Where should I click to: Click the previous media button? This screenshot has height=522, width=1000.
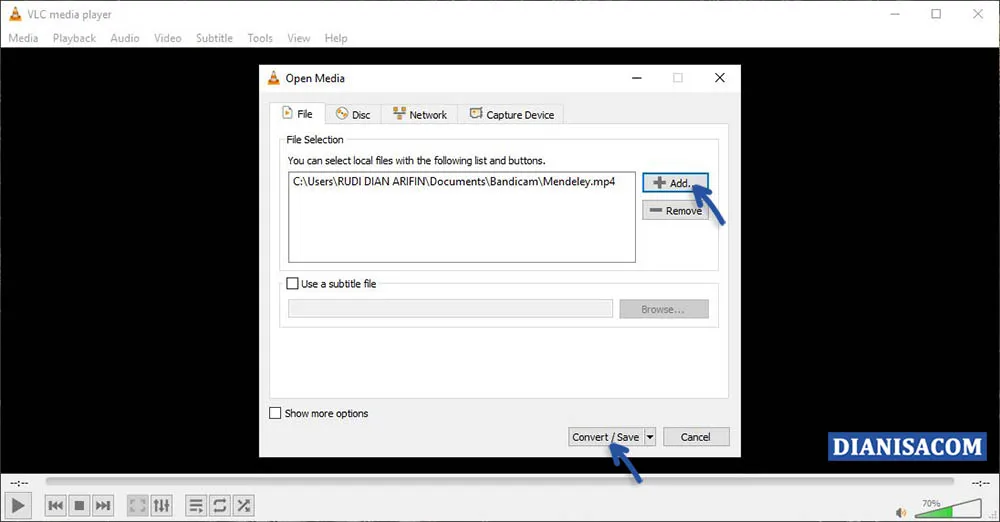click(55, 506)
